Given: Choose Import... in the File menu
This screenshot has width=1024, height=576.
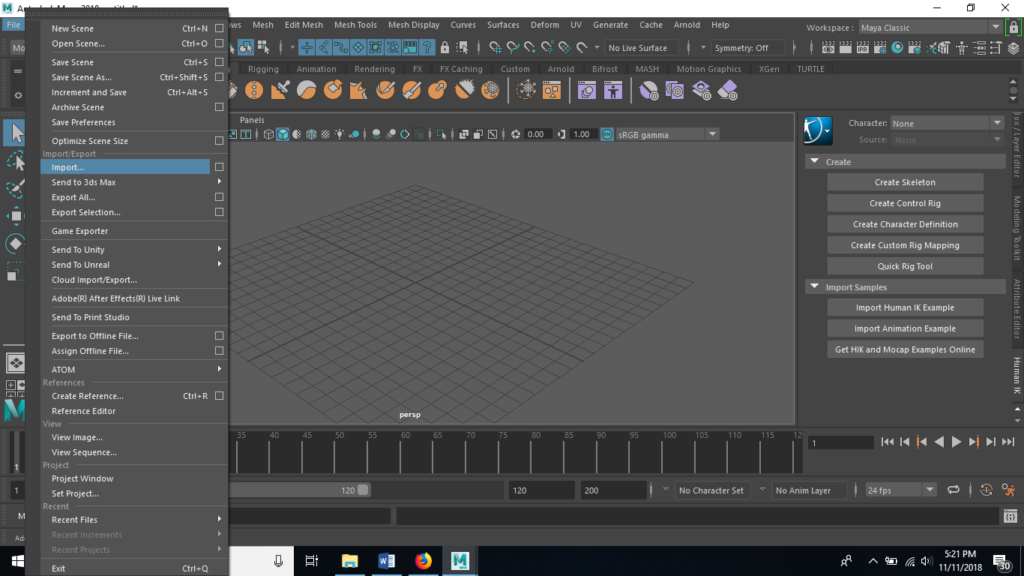Looking at the screenshot, I should point(125,167).
